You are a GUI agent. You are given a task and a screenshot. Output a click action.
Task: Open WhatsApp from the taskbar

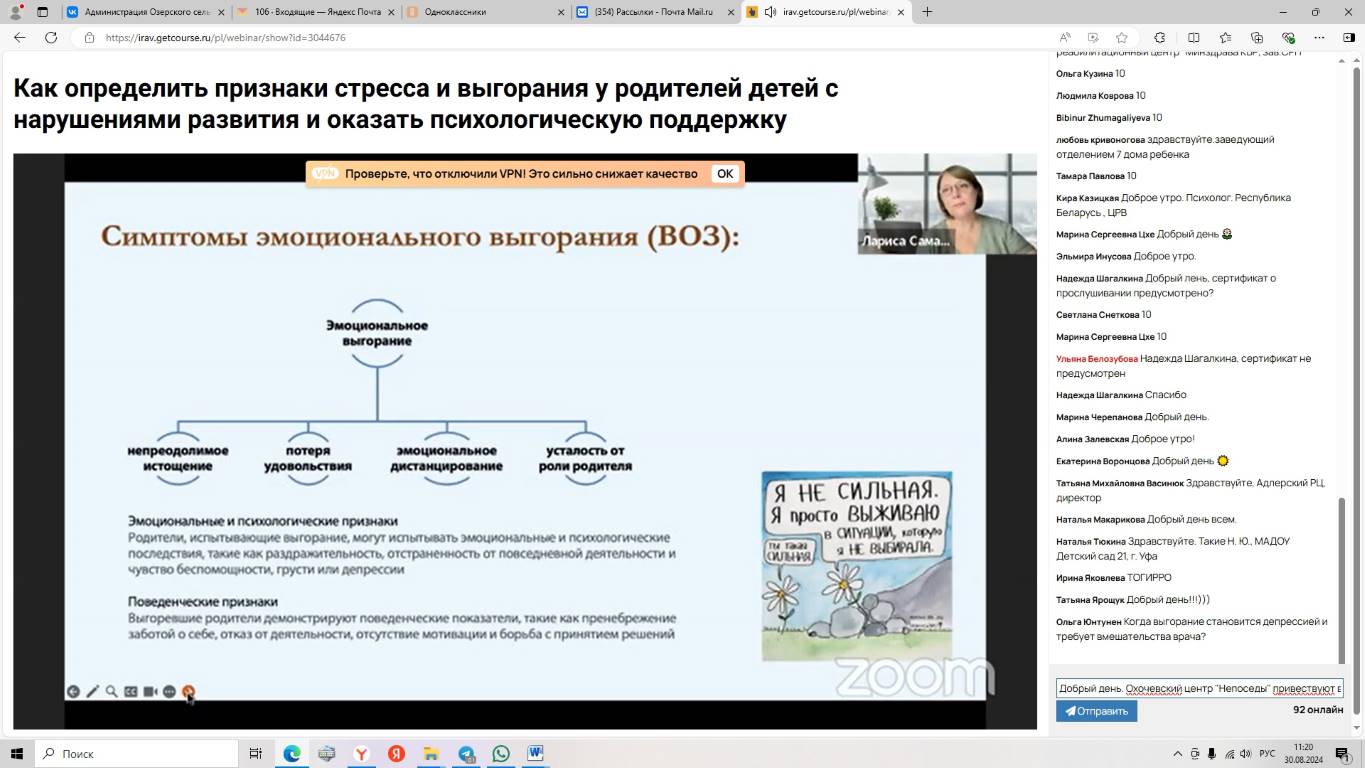pos(501,753)
